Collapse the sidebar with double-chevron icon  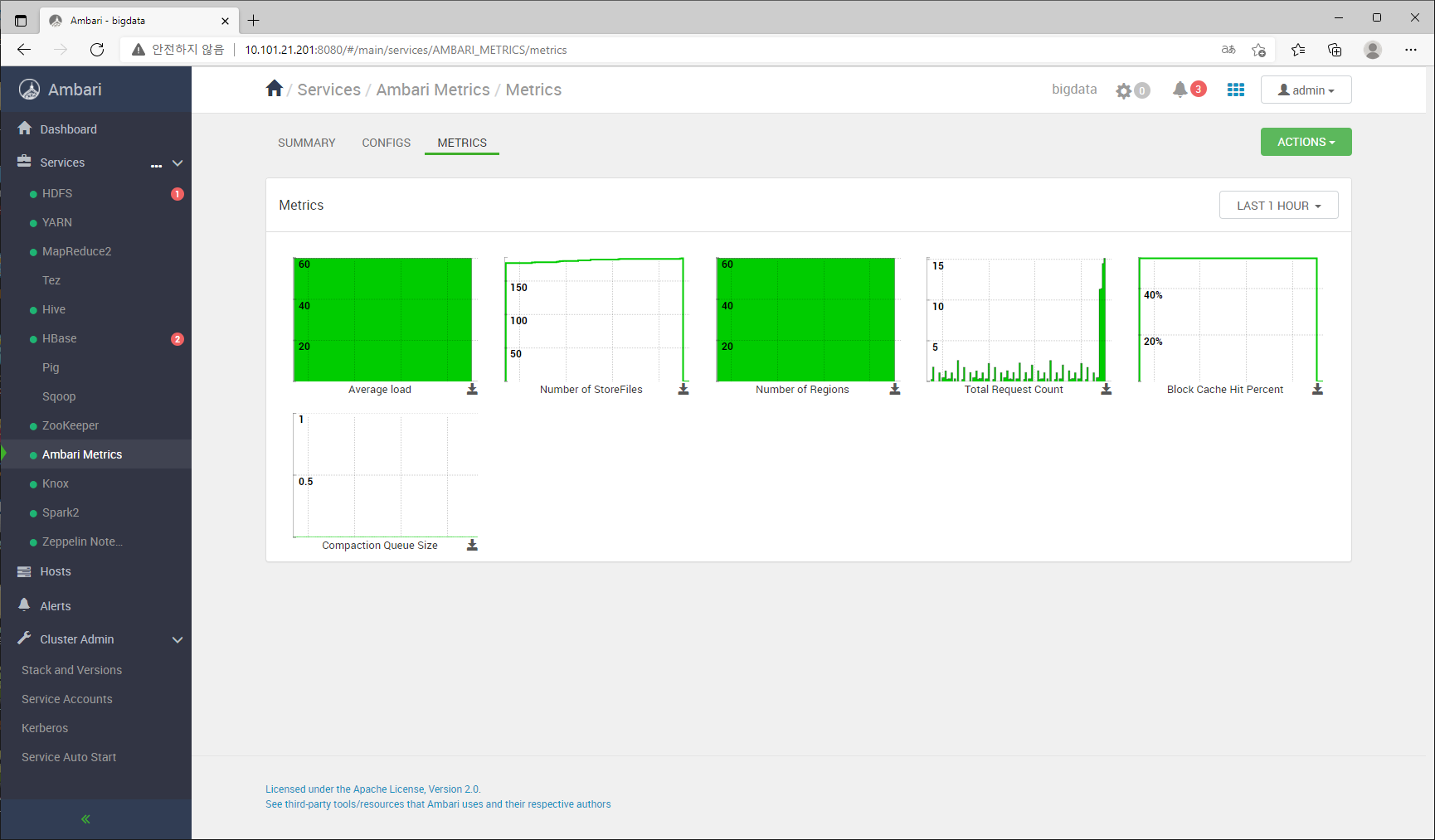85,819
